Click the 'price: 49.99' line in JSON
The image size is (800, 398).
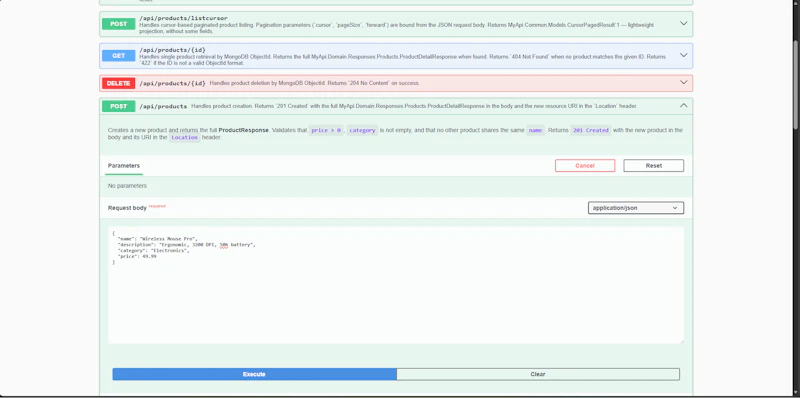pos(137,257)
